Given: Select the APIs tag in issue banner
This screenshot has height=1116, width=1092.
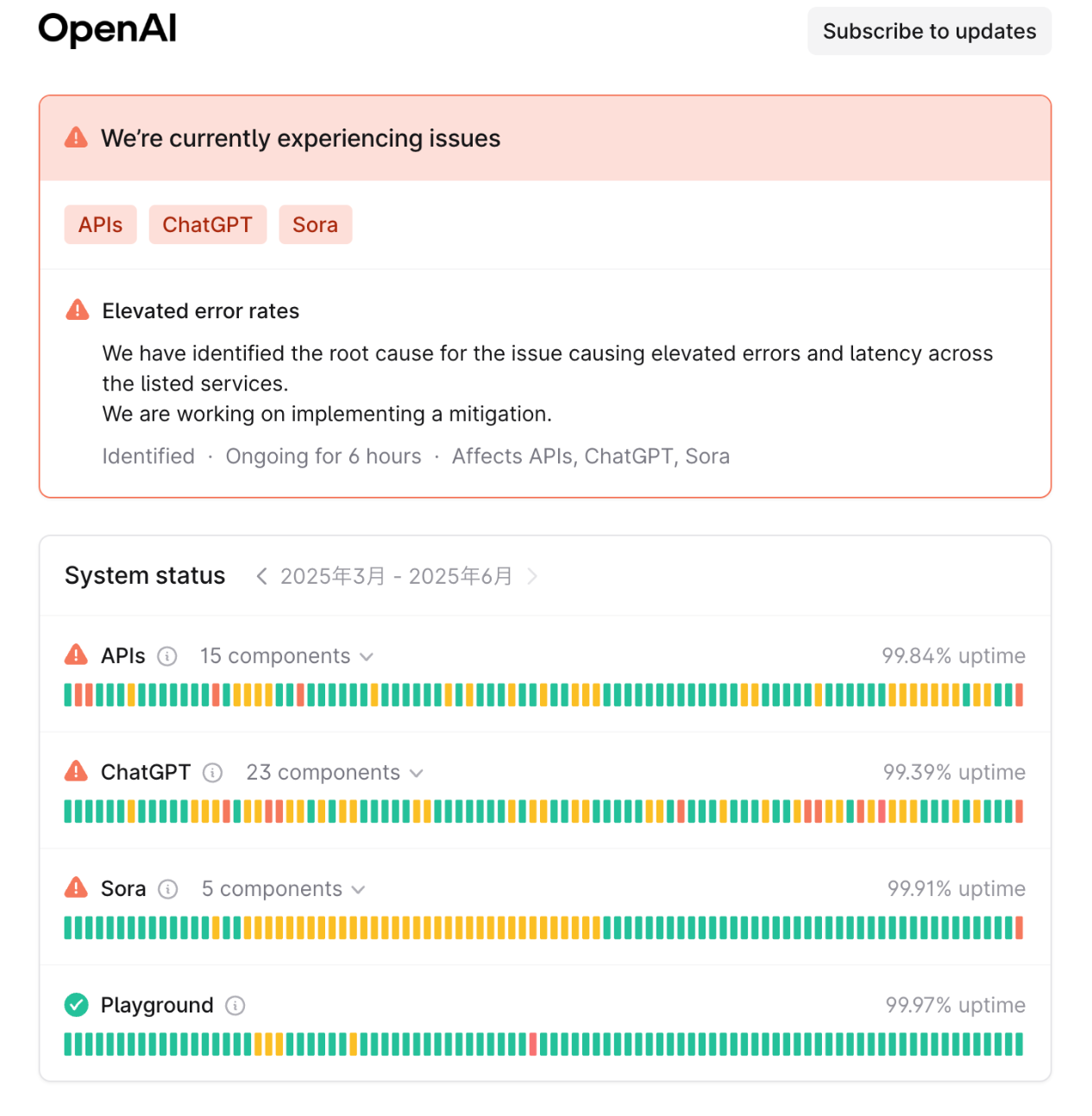Looking at the screenshot, I should (x=100, y=225).
